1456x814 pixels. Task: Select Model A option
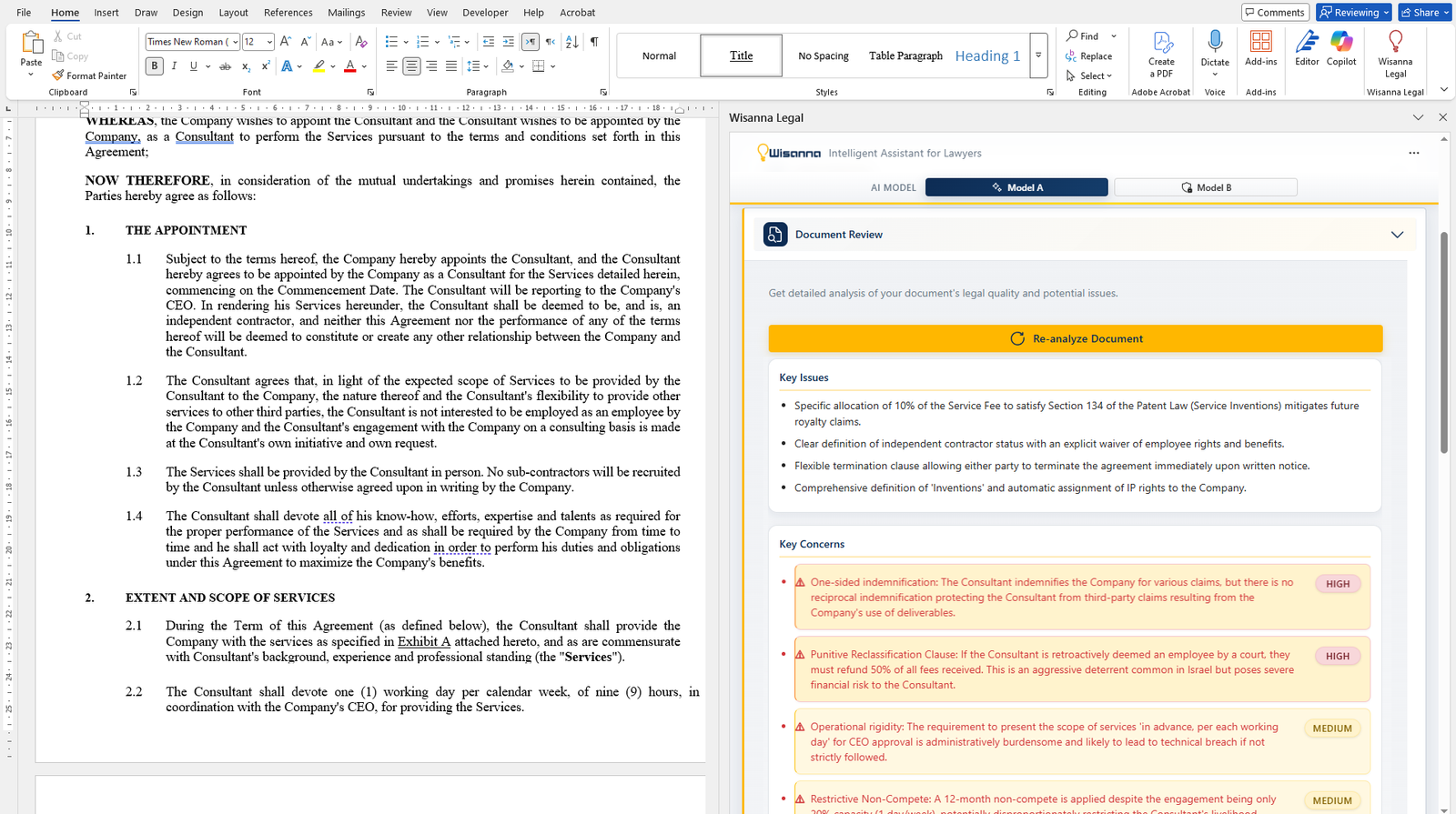click(x=1016, y=187)
